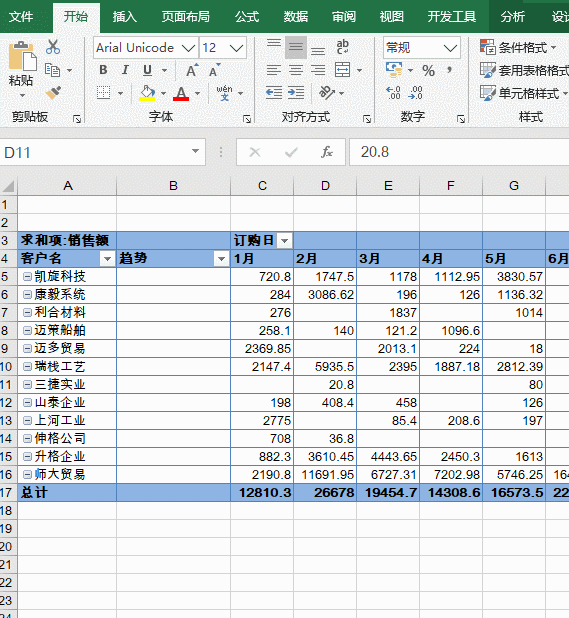Apply the yellow fill color bucket
The height and width of the screenshot is (618, 569).
tap(147, 93)
